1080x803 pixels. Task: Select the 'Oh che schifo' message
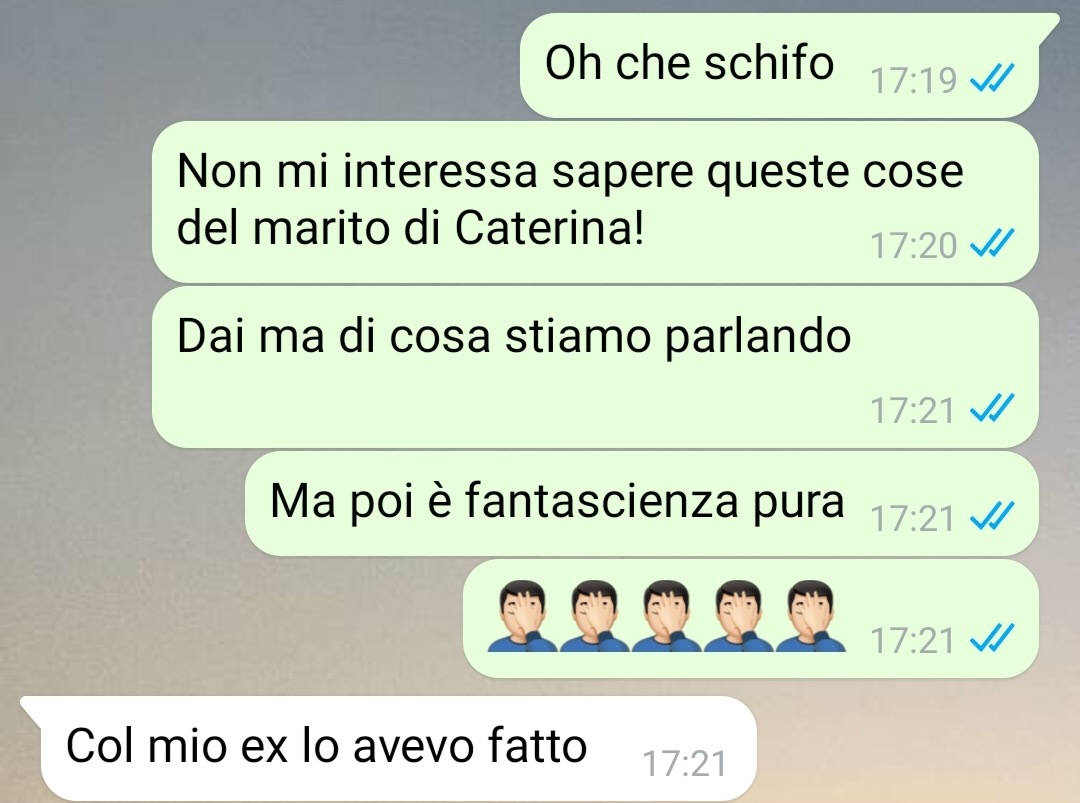780,65
